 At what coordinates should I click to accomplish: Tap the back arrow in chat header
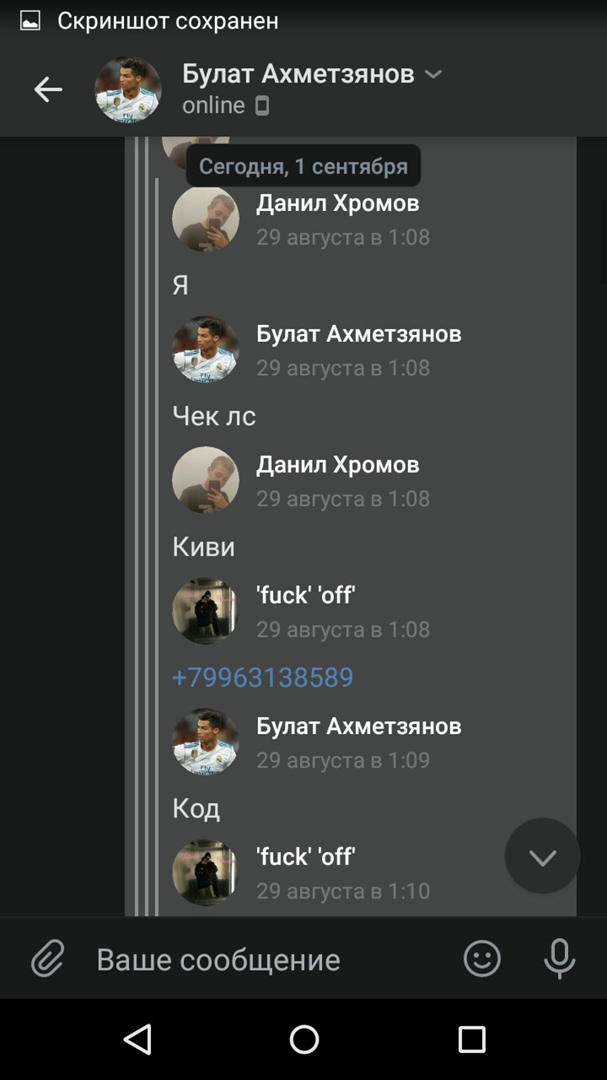point(48,90)
